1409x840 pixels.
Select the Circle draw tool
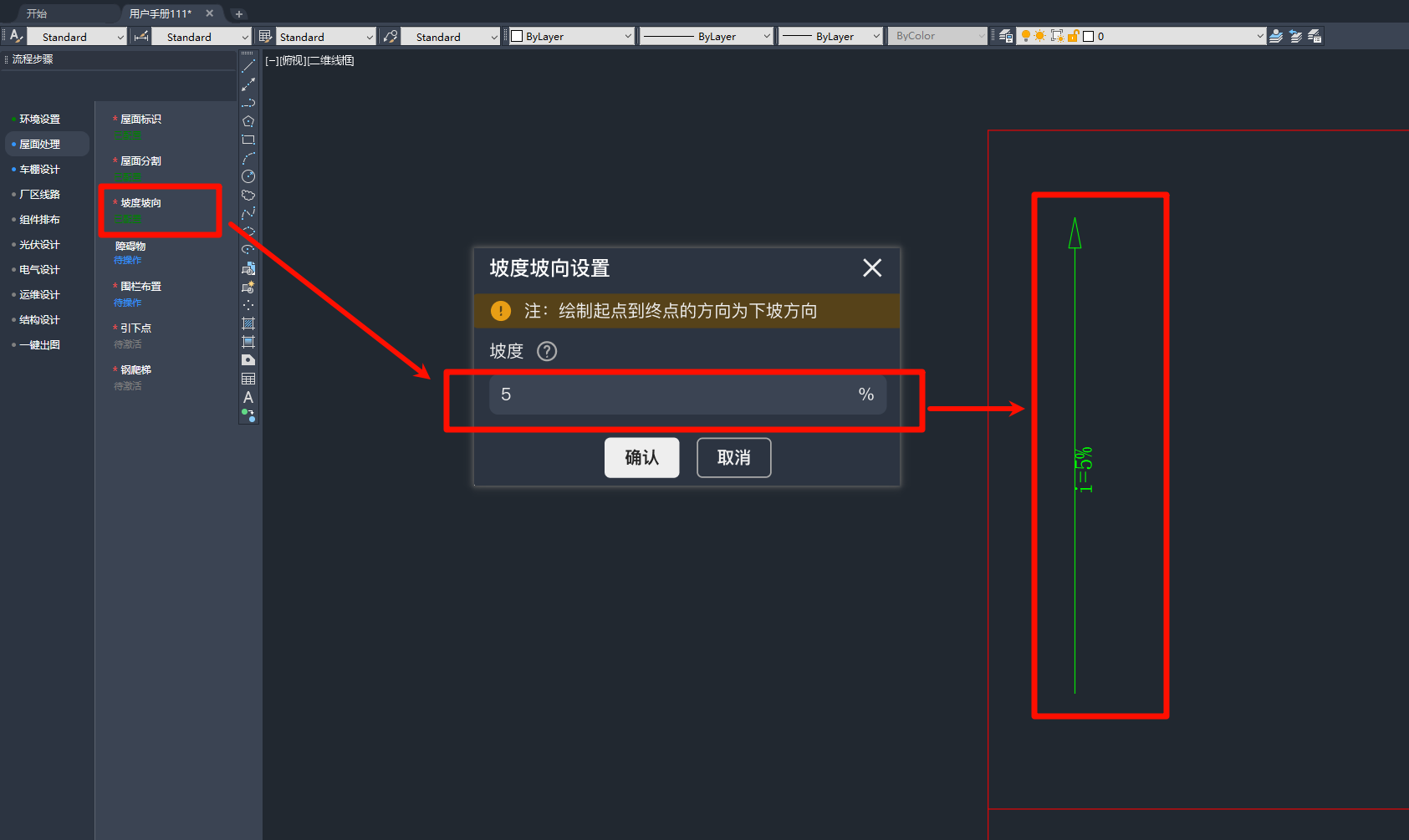point(248,176)
